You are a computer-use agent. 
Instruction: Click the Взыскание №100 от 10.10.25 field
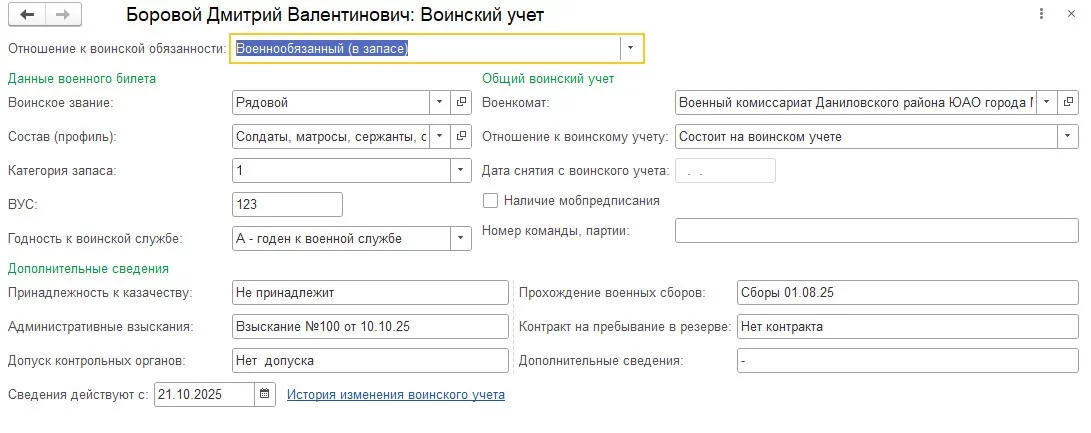click(371, 326)
